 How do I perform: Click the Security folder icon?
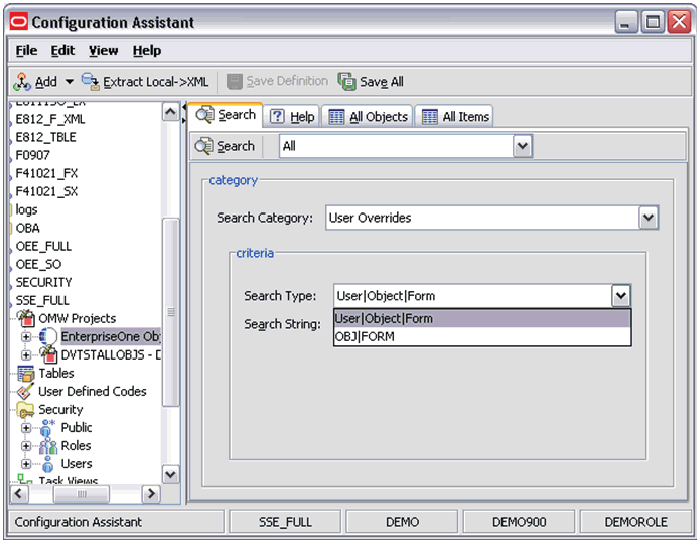26,410
